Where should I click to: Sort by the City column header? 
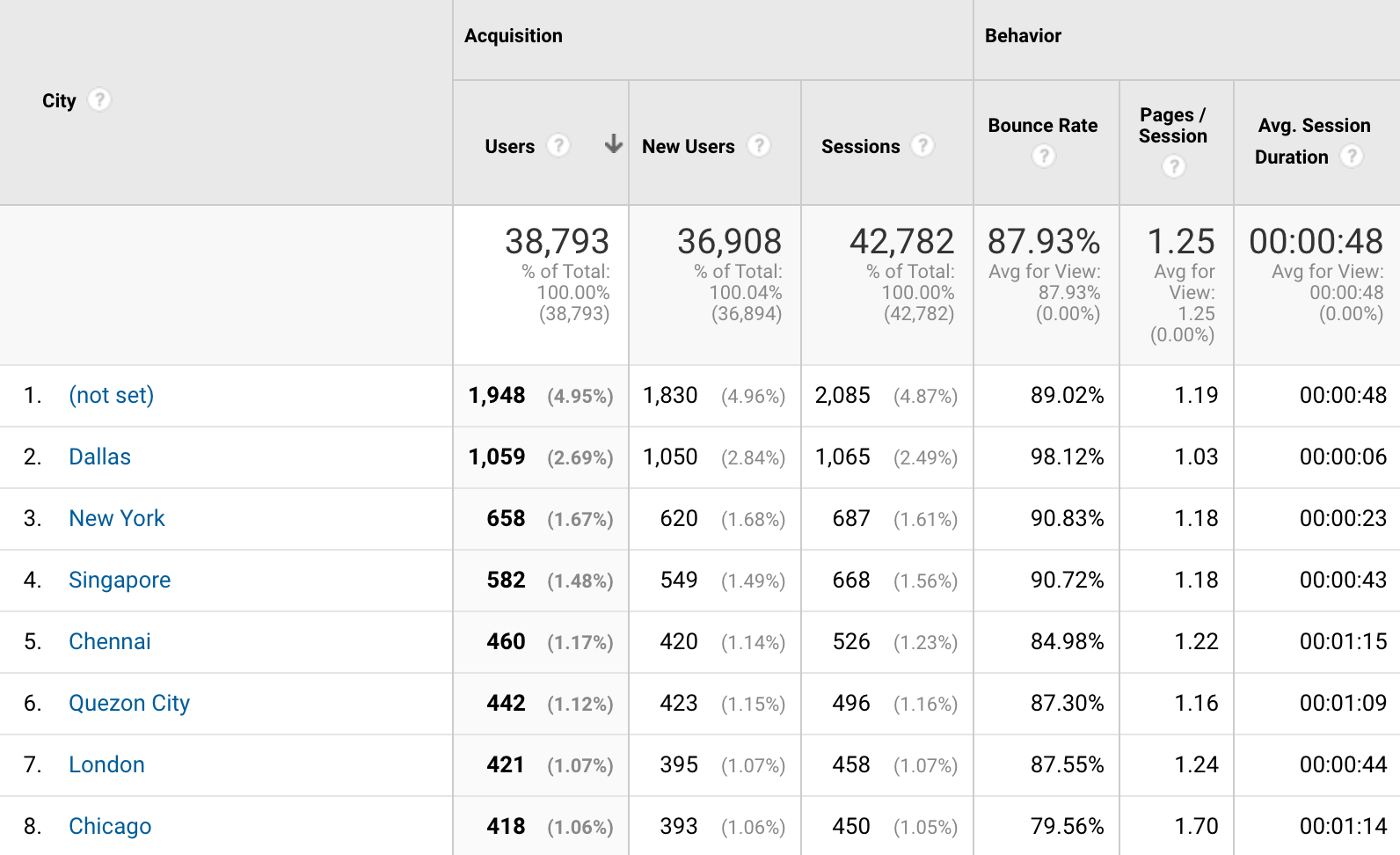point(59,101)
